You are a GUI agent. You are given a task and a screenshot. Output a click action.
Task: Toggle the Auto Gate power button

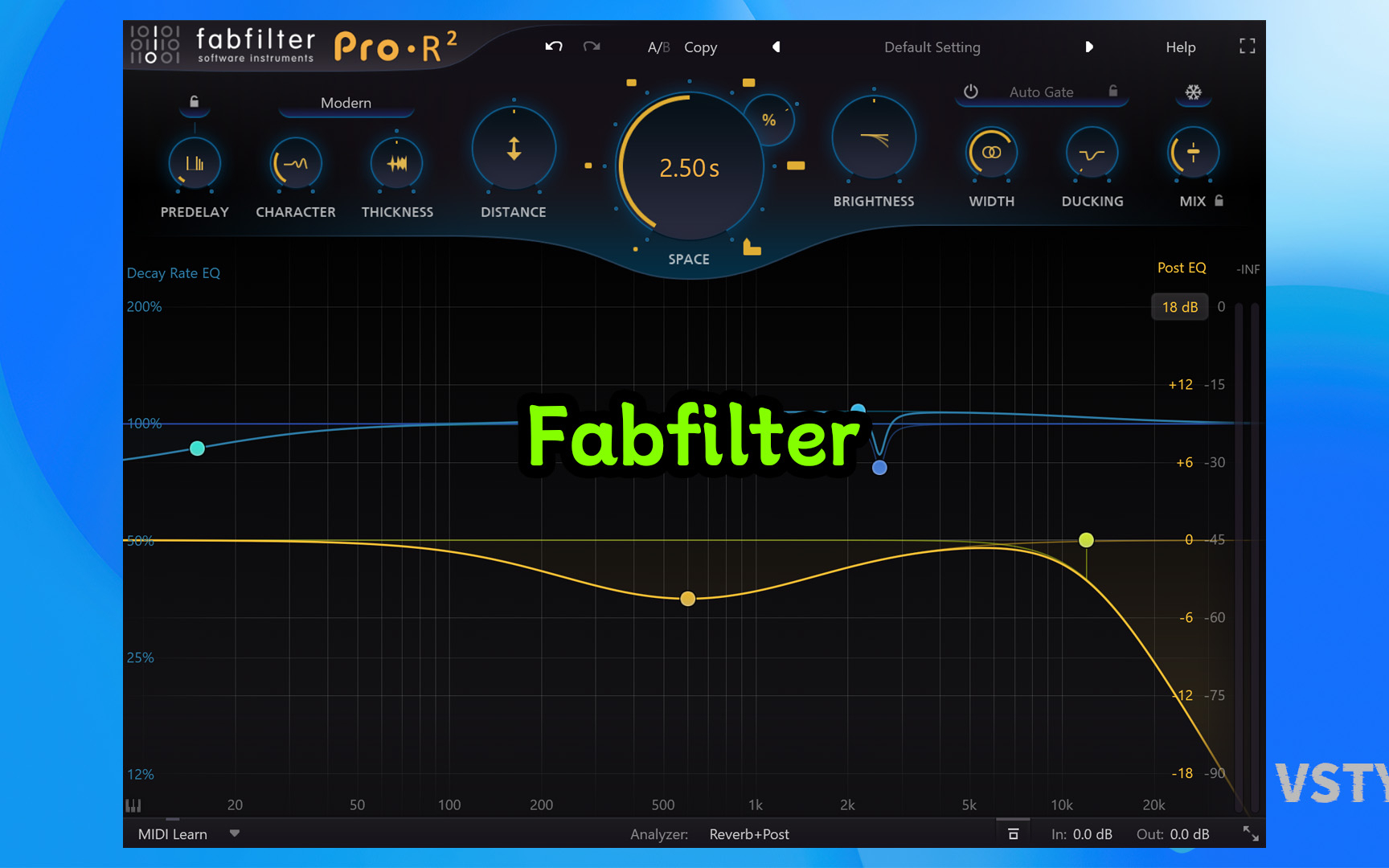[x=971, y=92]
